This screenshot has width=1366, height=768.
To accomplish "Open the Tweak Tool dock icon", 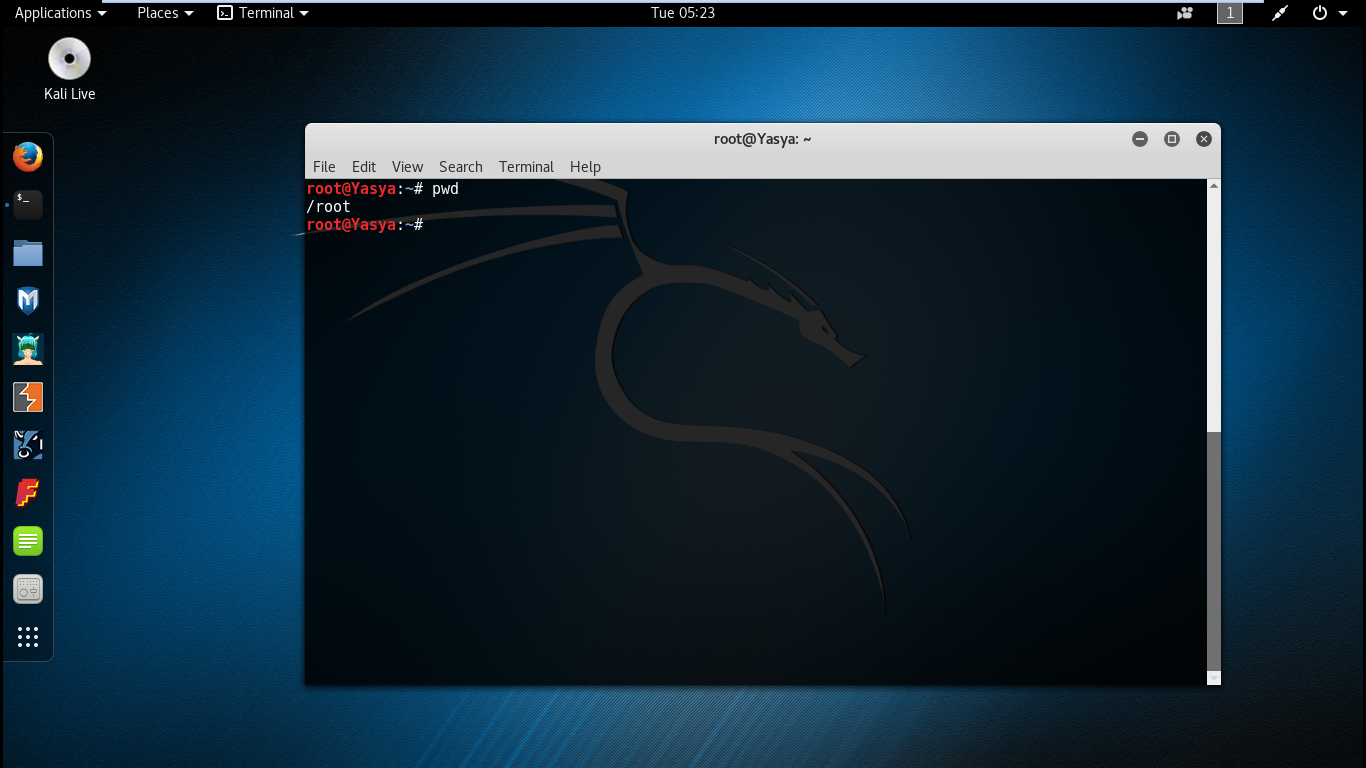I will (x=28, y=589).
